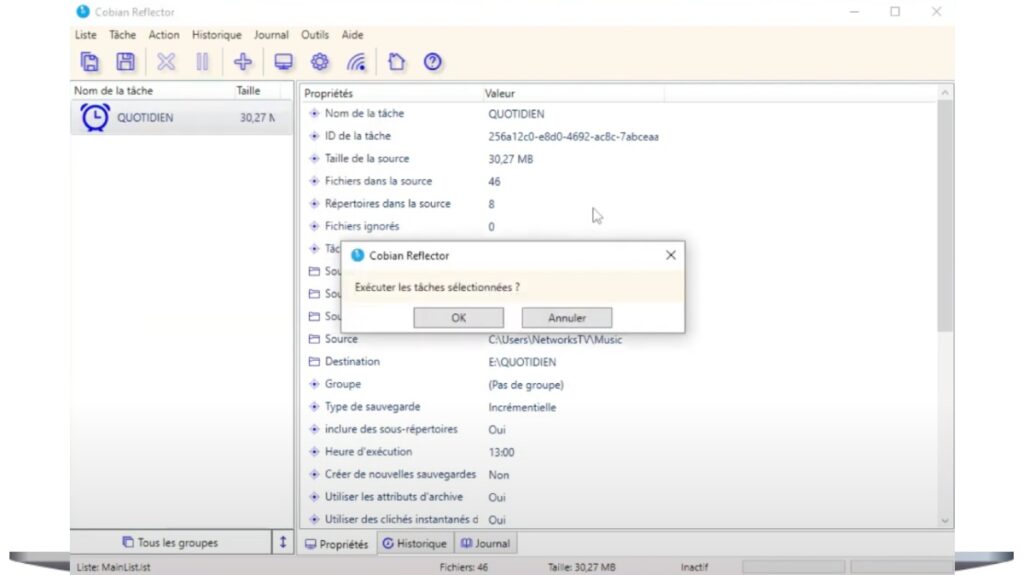Screen dimensions: 1024x575
Task: Click the path C:\Users\NetworksTV\Music
Action: [x=555, y=340]
